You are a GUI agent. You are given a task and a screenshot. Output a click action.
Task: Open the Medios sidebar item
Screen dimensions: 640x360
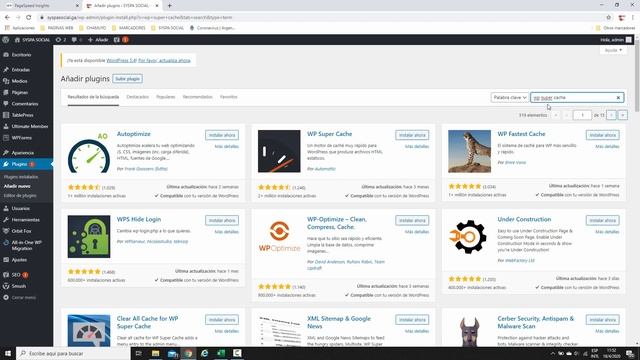tap(19, 81)
